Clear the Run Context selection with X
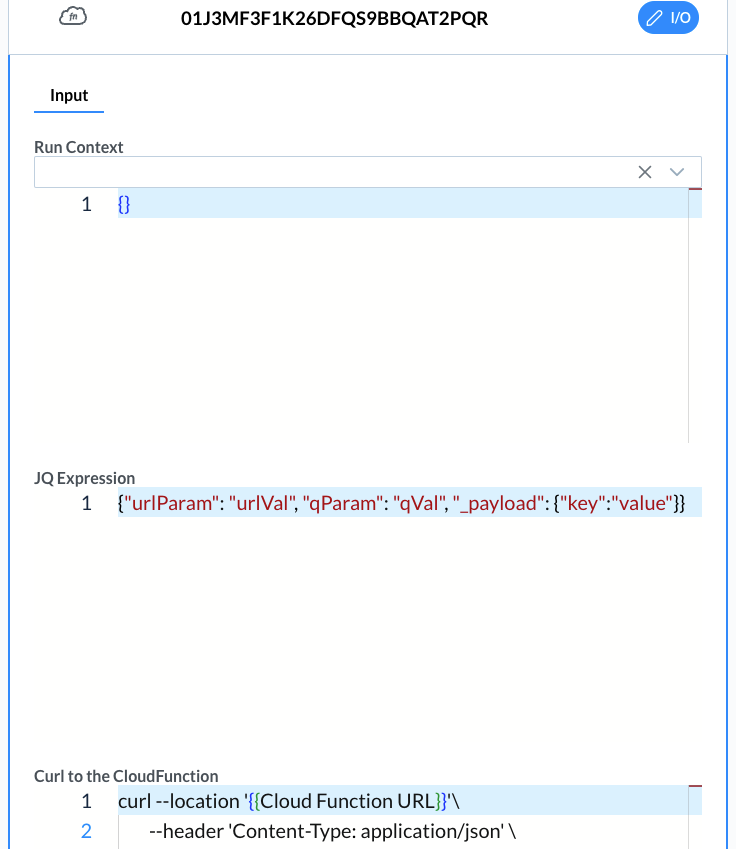This screenshot has width=736, height=849. tap(645, 172)
